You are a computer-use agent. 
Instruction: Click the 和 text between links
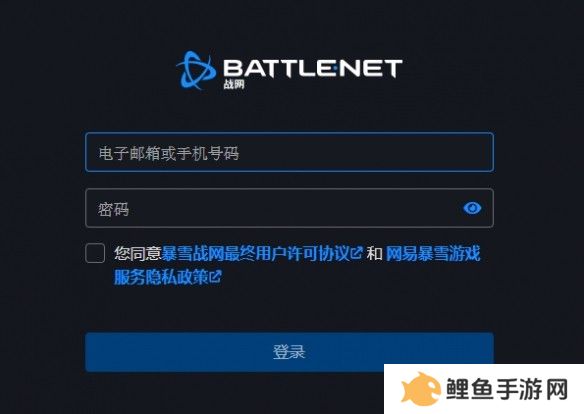click(374, 254)
